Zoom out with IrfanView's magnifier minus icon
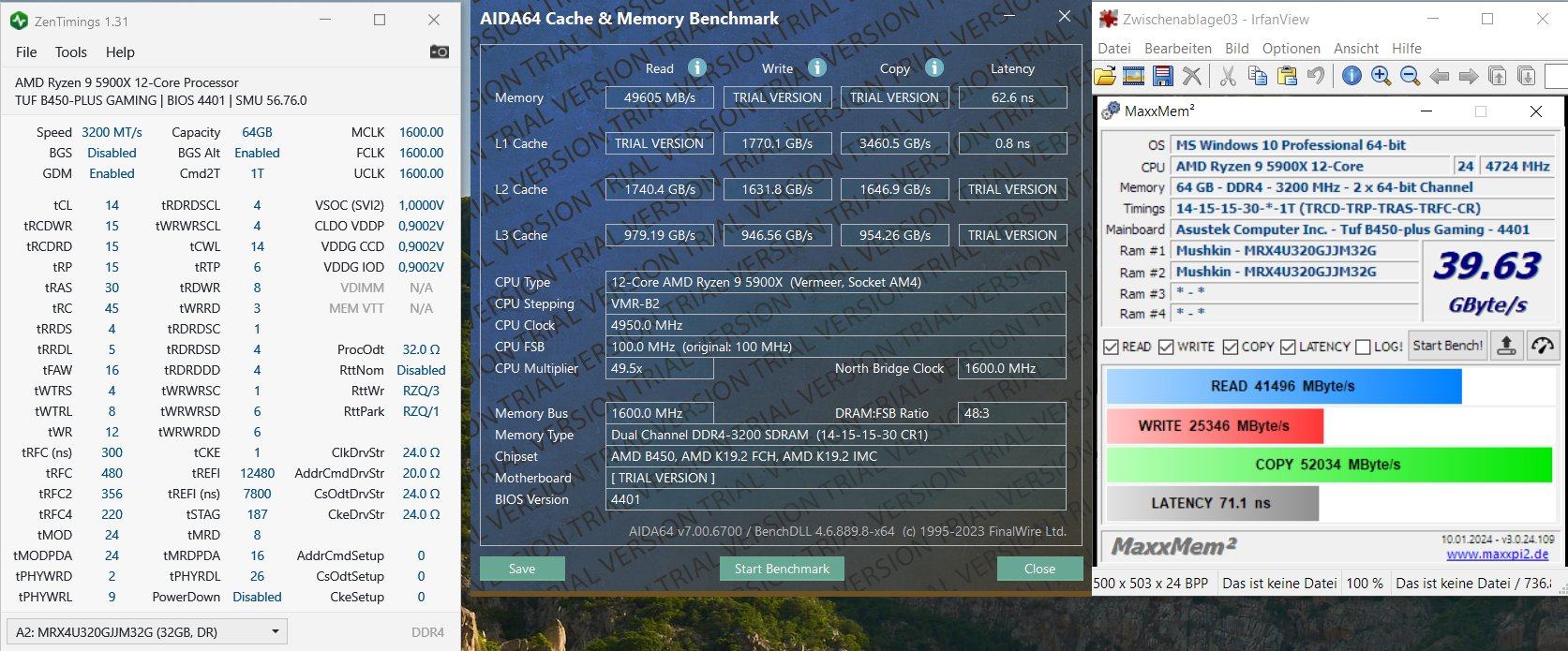1568x651 pixels. click(1410, 76)
